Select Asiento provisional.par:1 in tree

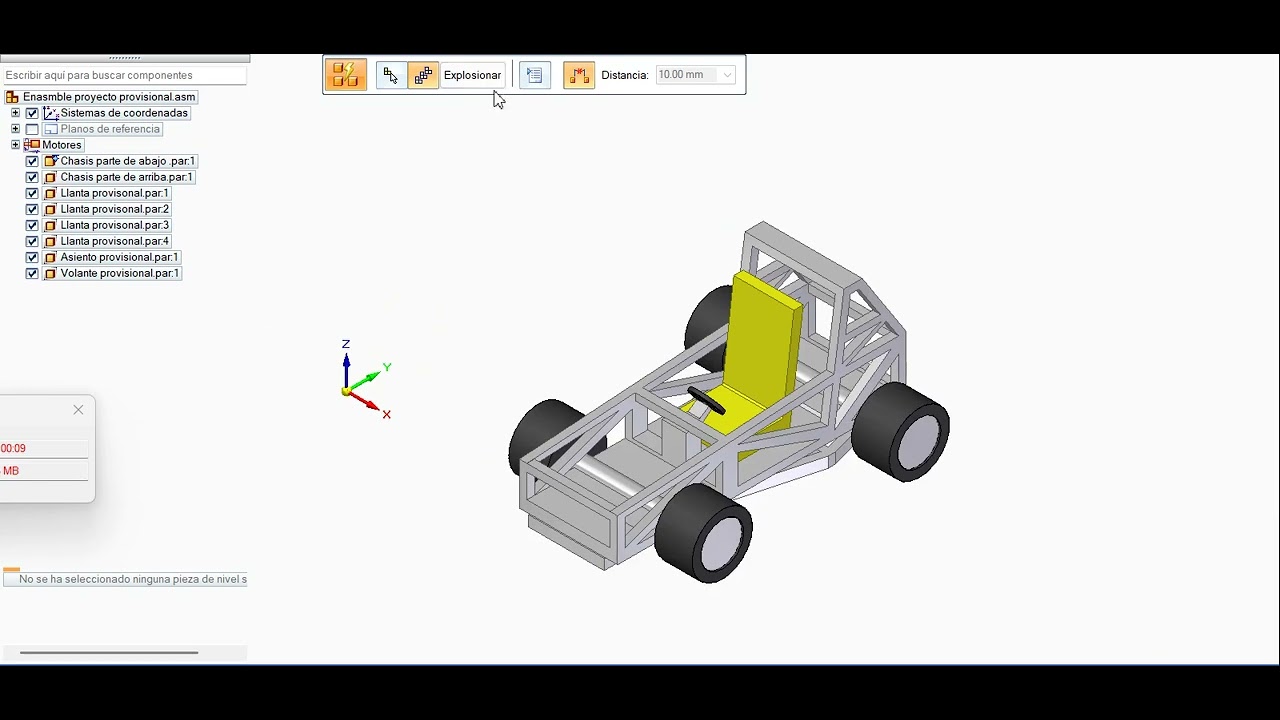coord(120,257)
